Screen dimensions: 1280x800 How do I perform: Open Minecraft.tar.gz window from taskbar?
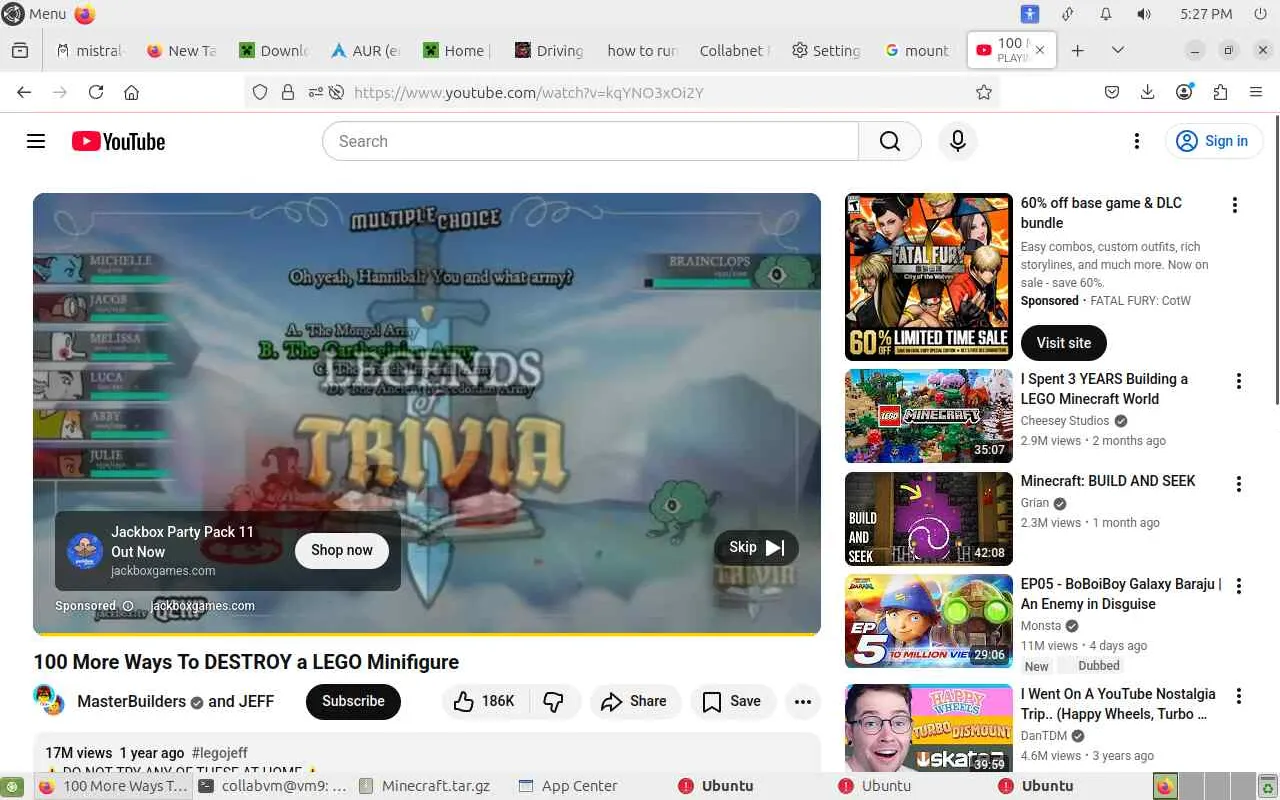point(426,786)
